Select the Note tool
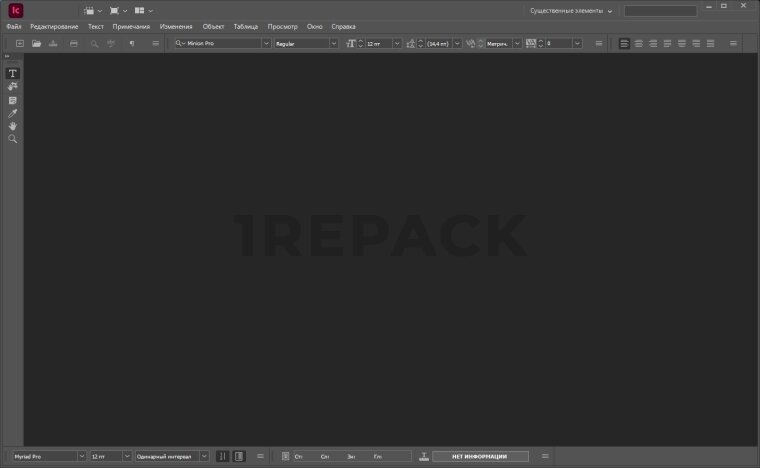Image resolution: width=760 pixels, height=468 pixels. click(x=13, y=100)
